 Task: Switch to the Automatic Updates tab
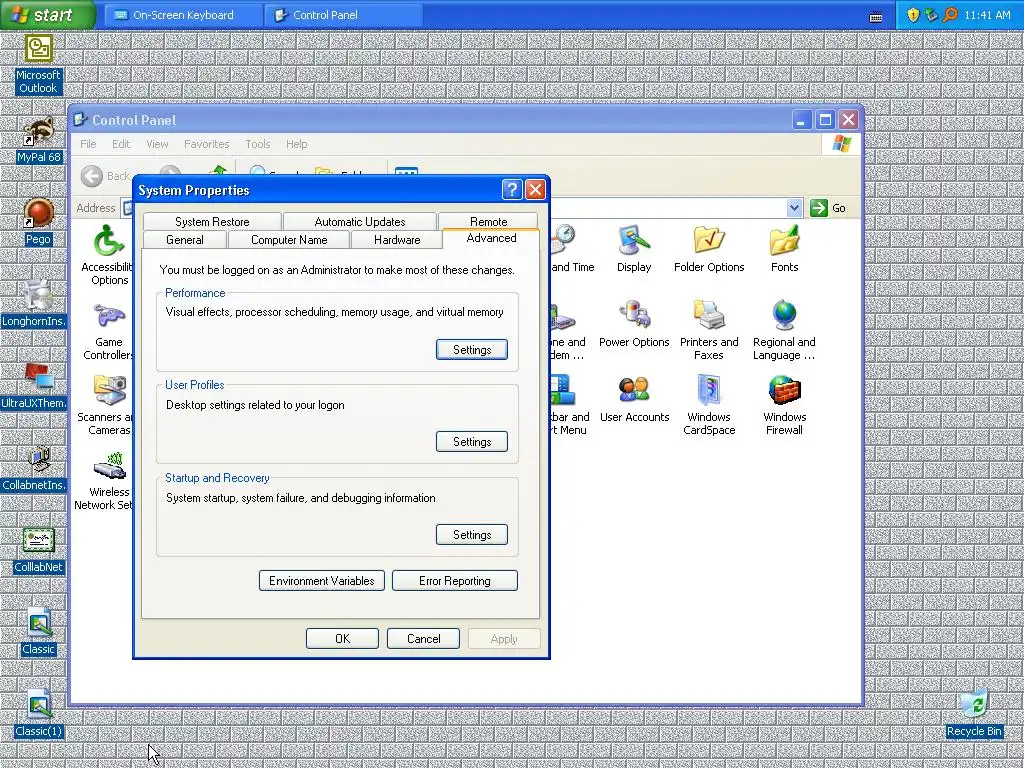coord(360,221)
